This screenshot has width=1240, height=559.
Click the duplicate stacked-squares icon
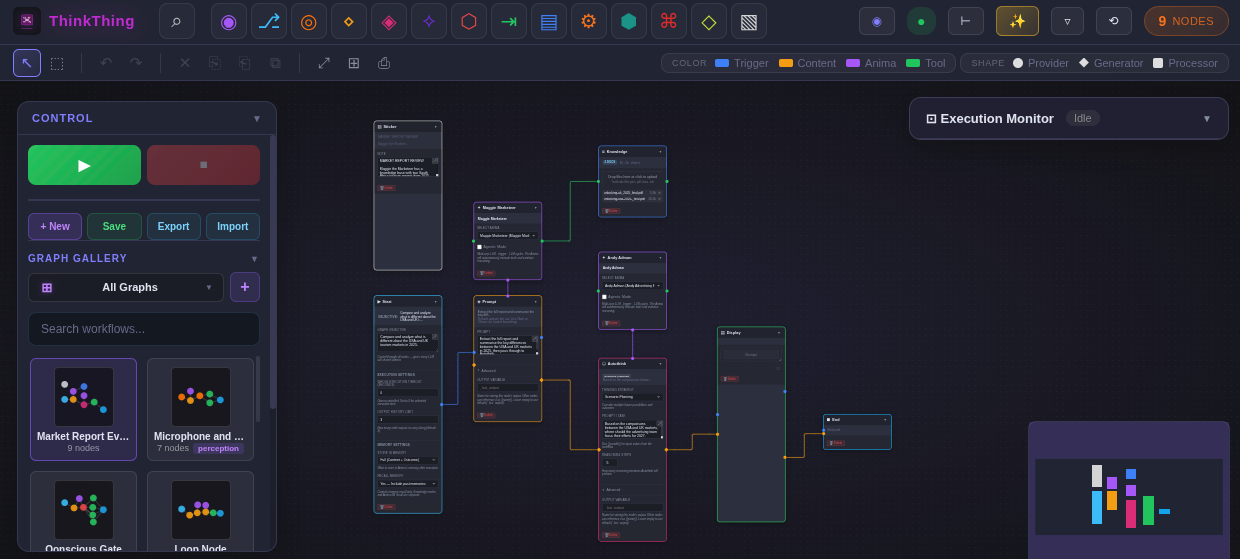pyautogui.click(x=275, y=63)
